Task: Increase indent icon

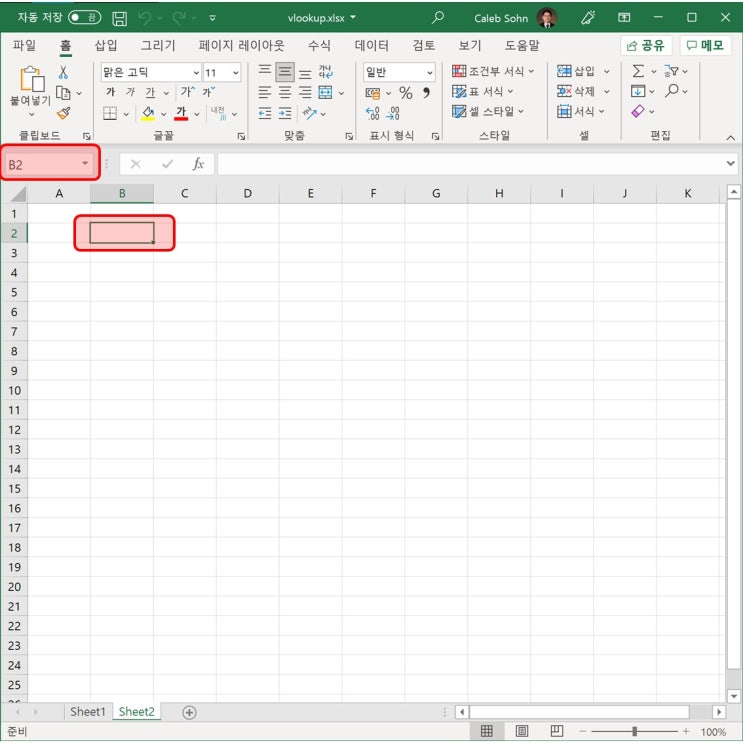Action: pyautogui.click(x=285, y=113)
